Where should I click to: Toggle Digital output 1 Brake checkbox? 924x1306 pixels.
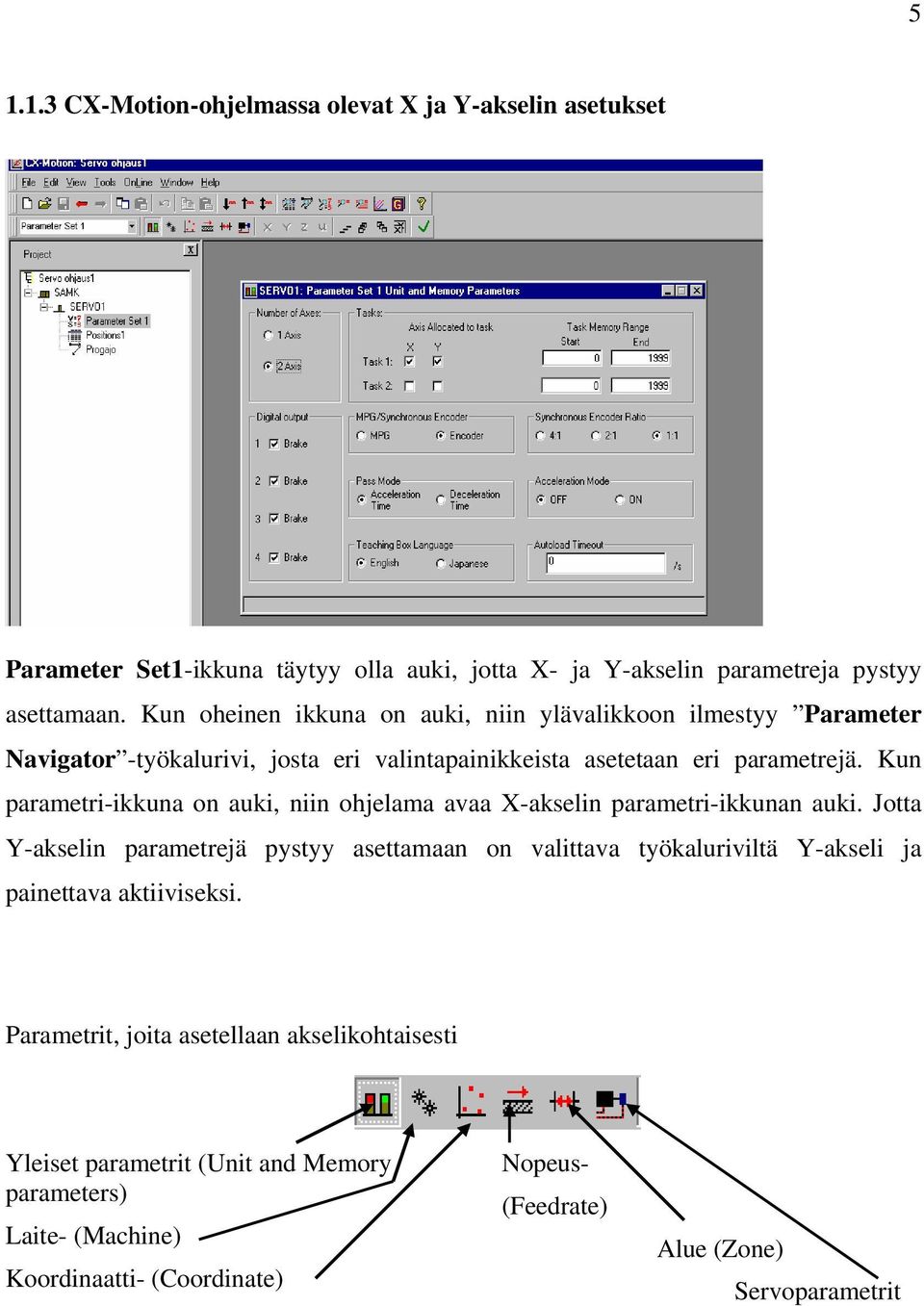coord(274,444)
